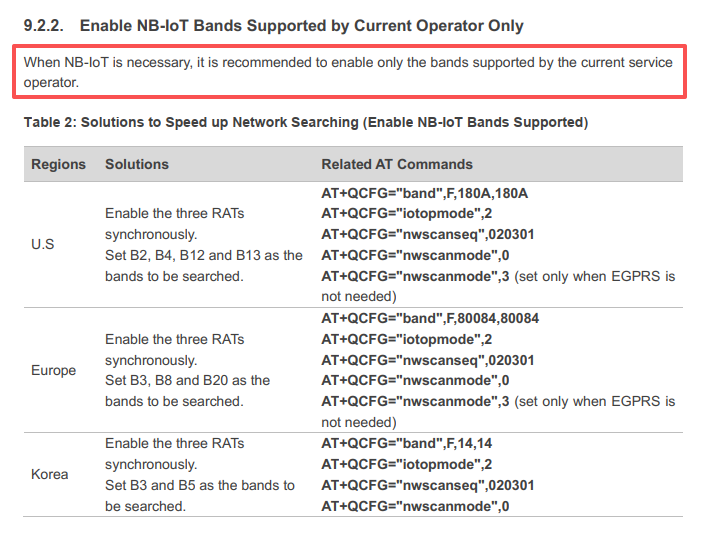This screenshot has width=705, height=544.
Task: Click the red-boxed NB-IoT recommendation paragraph
Action: pyautogui.click(x=348, y=72)
